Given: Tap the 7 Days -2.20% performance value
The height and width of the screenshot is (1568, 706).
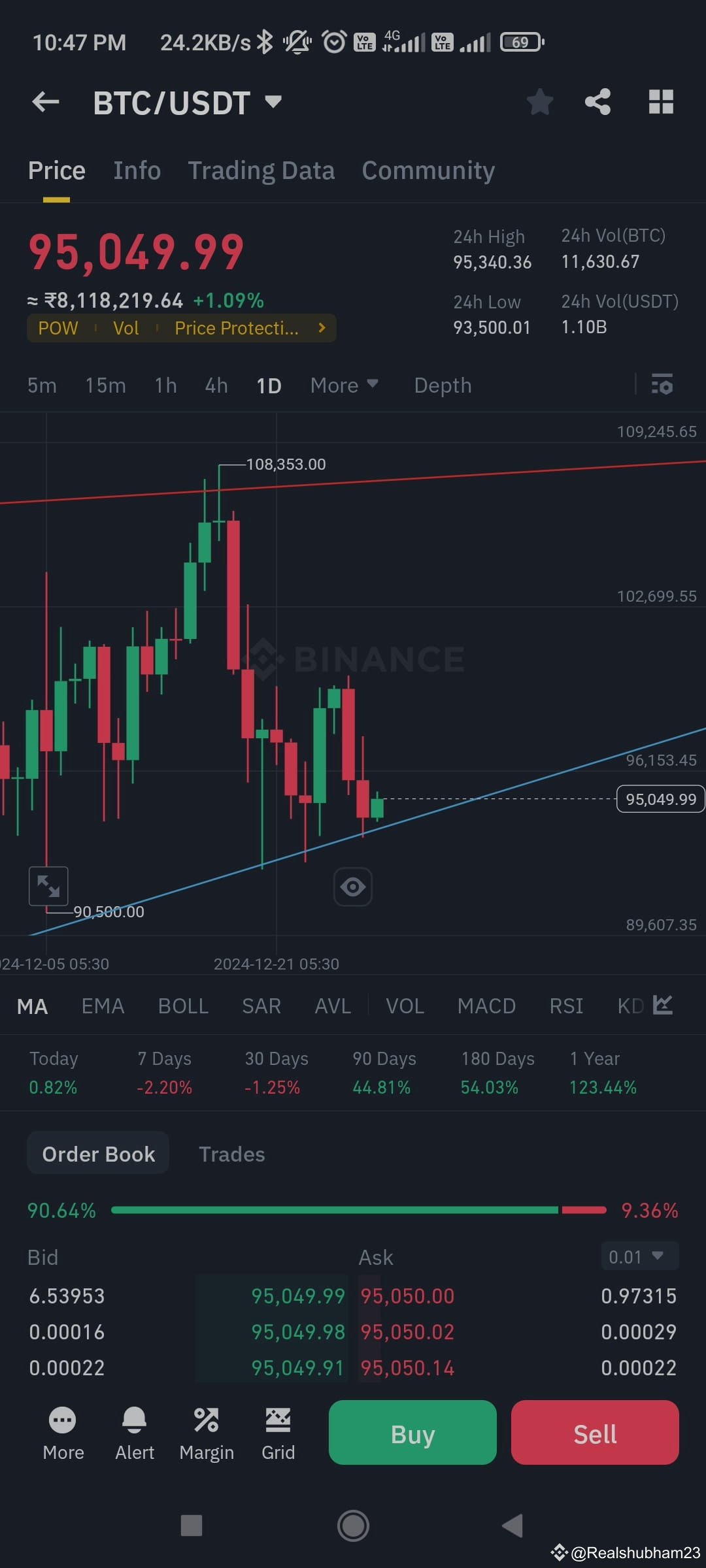Looking at the screenshot, I should point(165,1088).
